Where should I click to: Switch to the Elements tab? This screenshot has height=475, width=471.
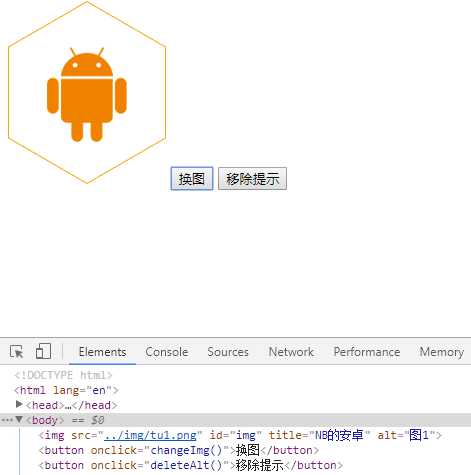coord(102,352)
